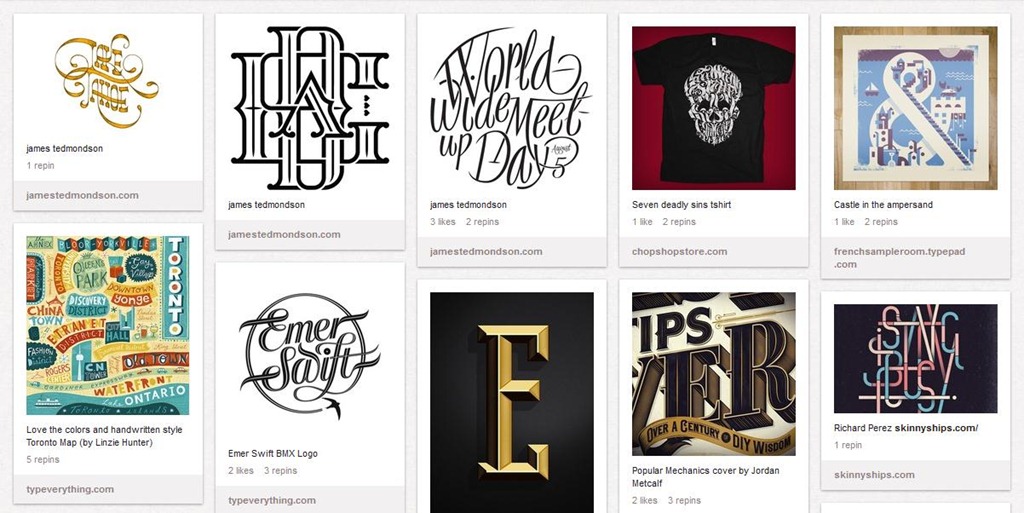Open the Popular Mechanics cover image

click(x=714, y=373)
